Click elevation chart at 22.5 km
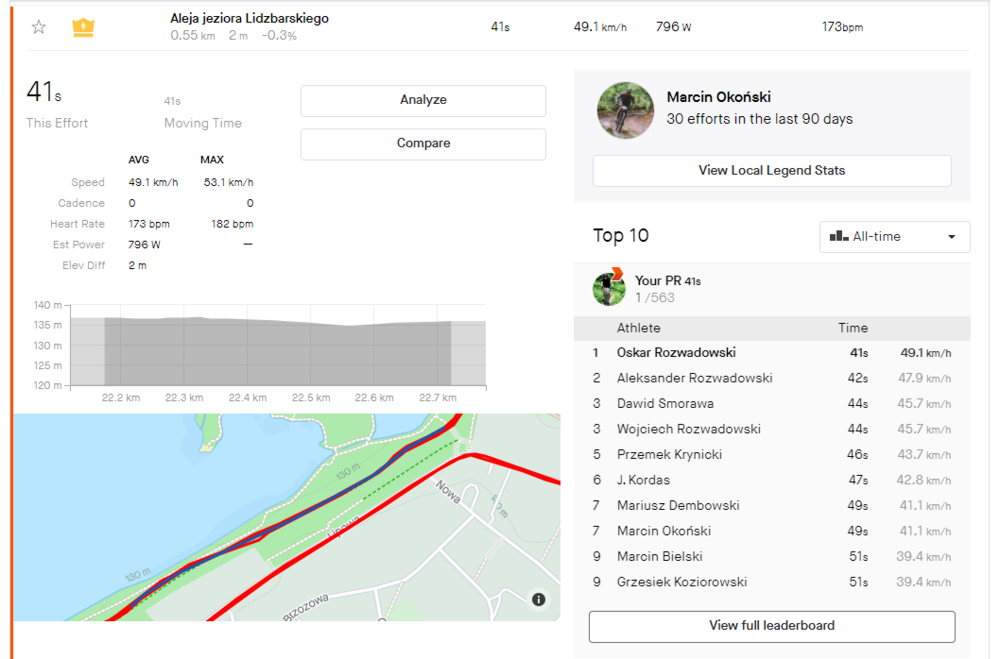This screenshot has width=1000, height=659. [x=311, y=352]
